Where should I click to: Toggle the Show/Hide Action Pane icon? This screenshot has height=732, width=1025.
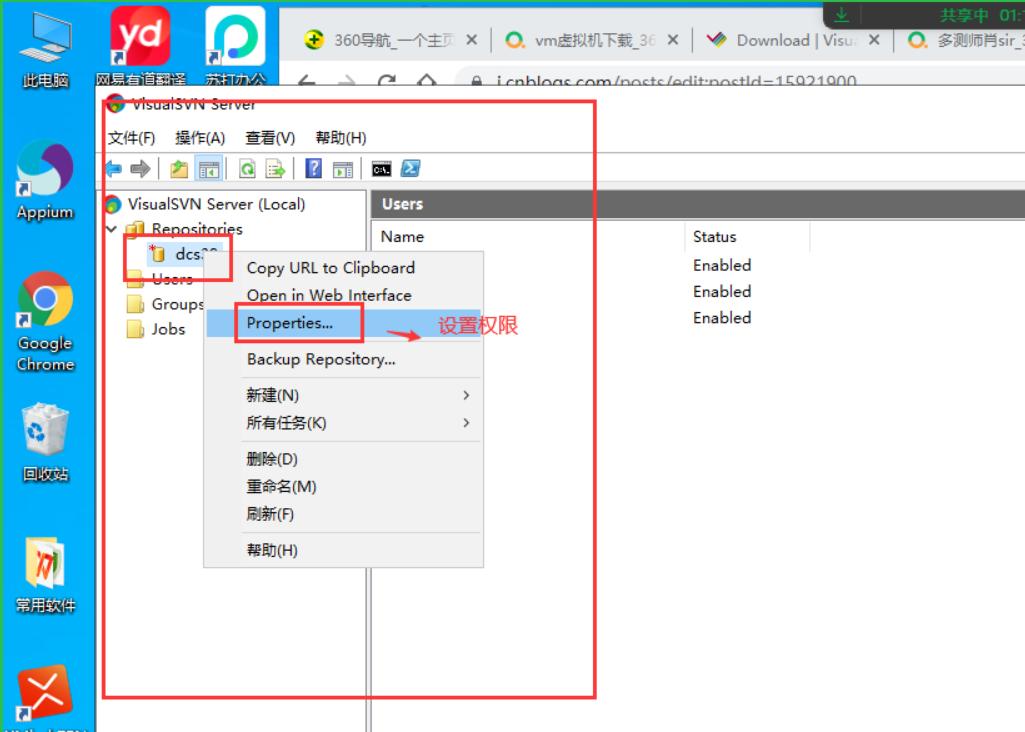click(x=343, y=169)
